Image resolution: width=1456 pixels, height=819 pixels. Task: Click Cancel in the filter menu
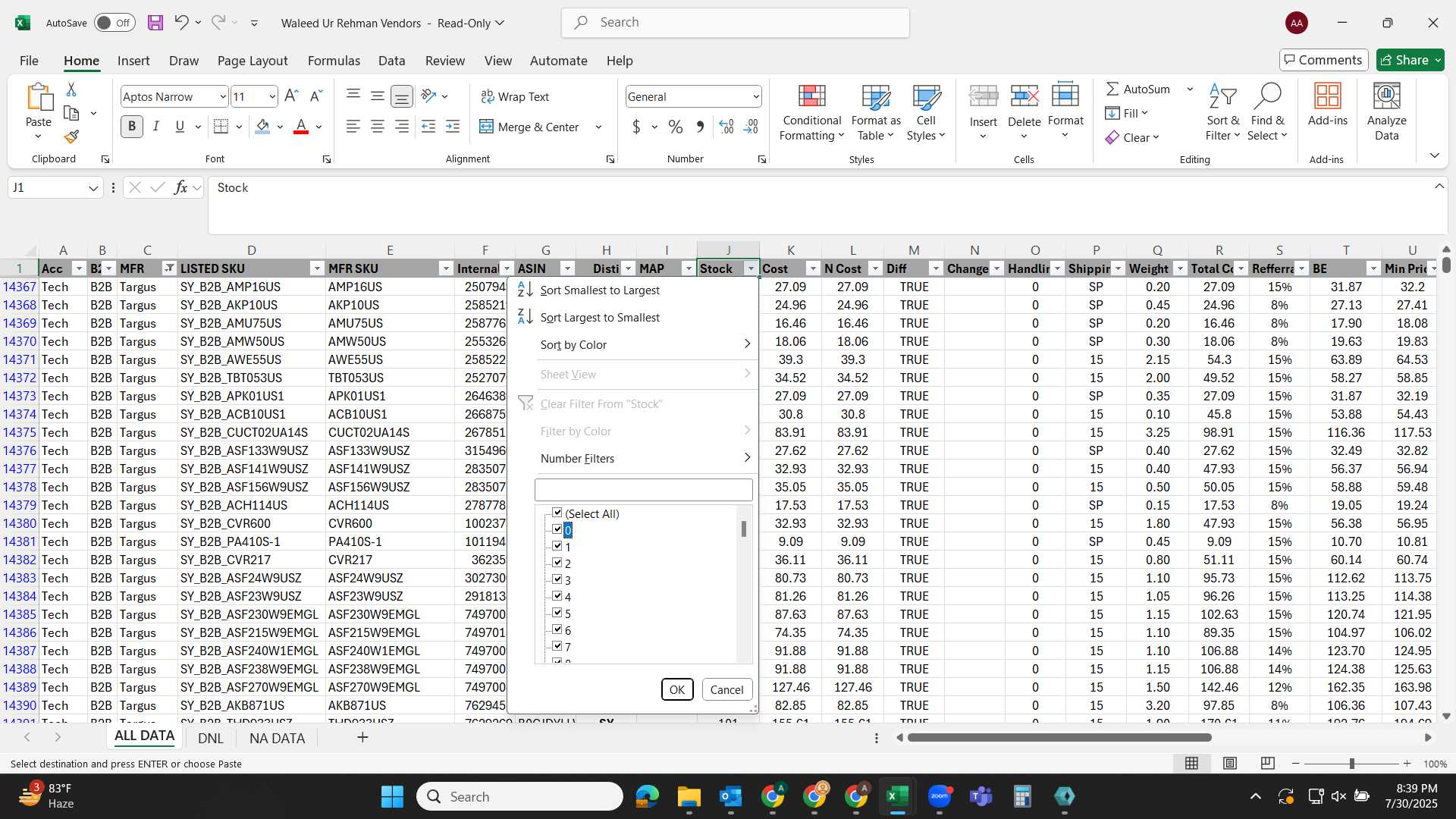click(x=726, y=689)
